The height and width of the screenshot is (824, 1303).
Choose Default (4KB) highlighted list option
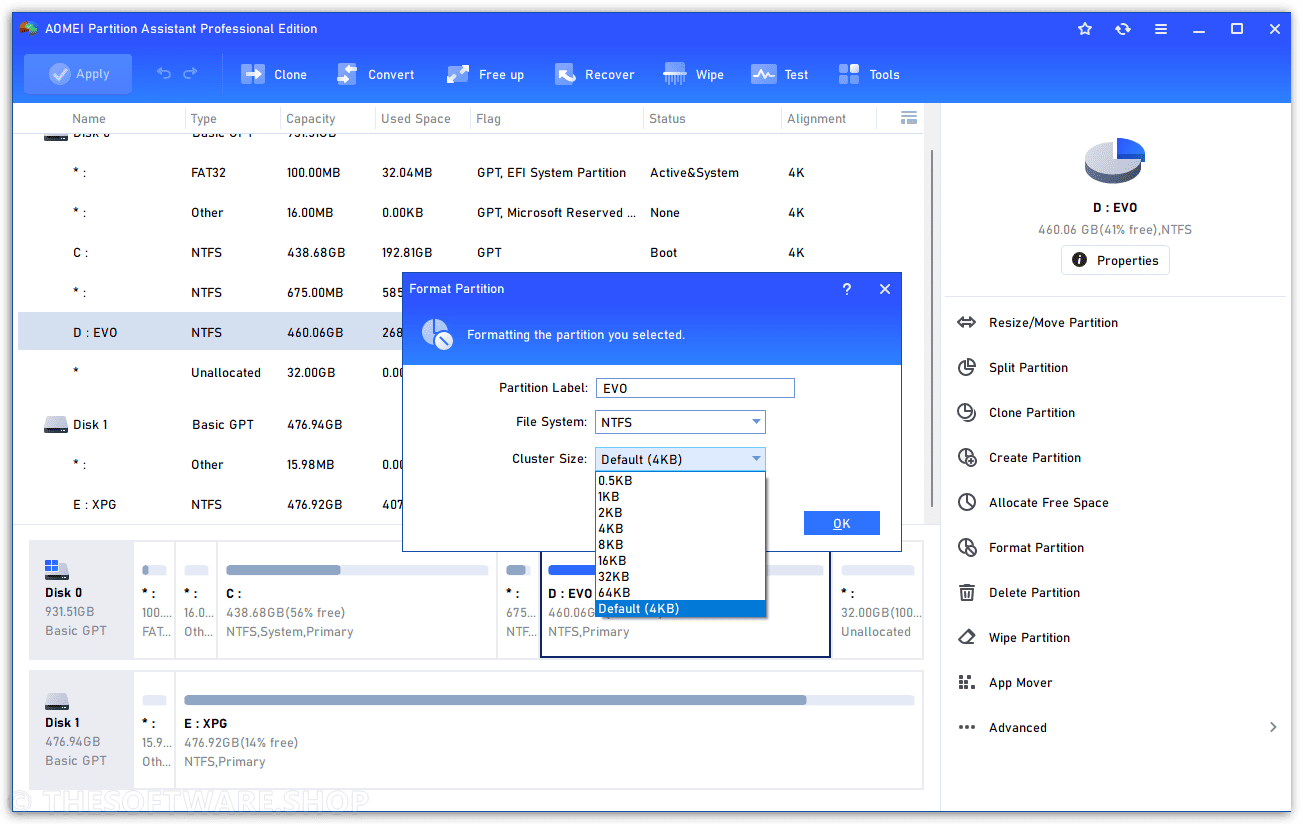point(681,608)
